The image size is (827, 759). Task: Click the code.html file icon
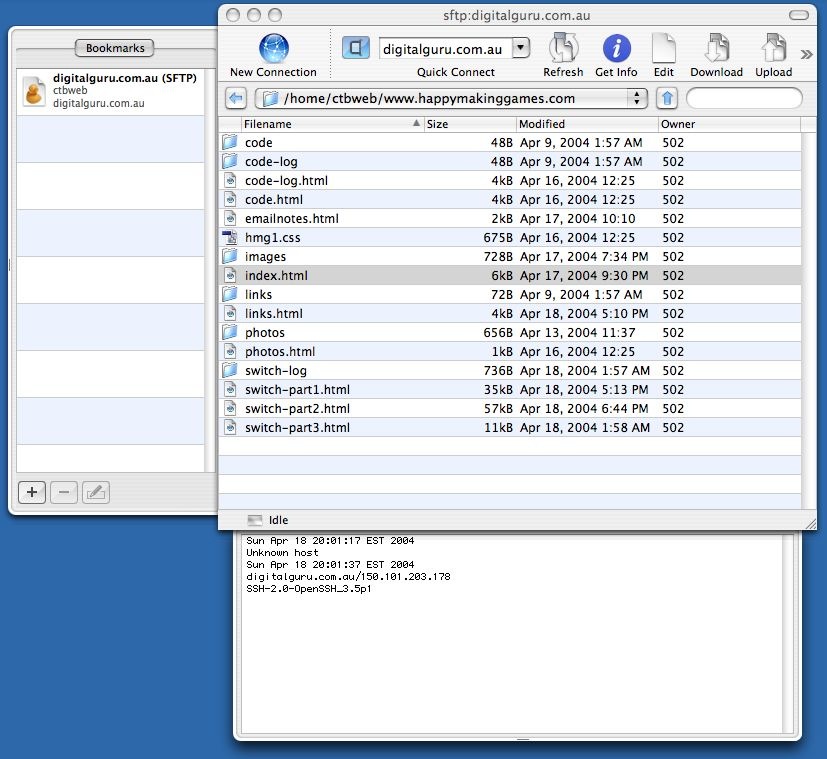(230, 199)
